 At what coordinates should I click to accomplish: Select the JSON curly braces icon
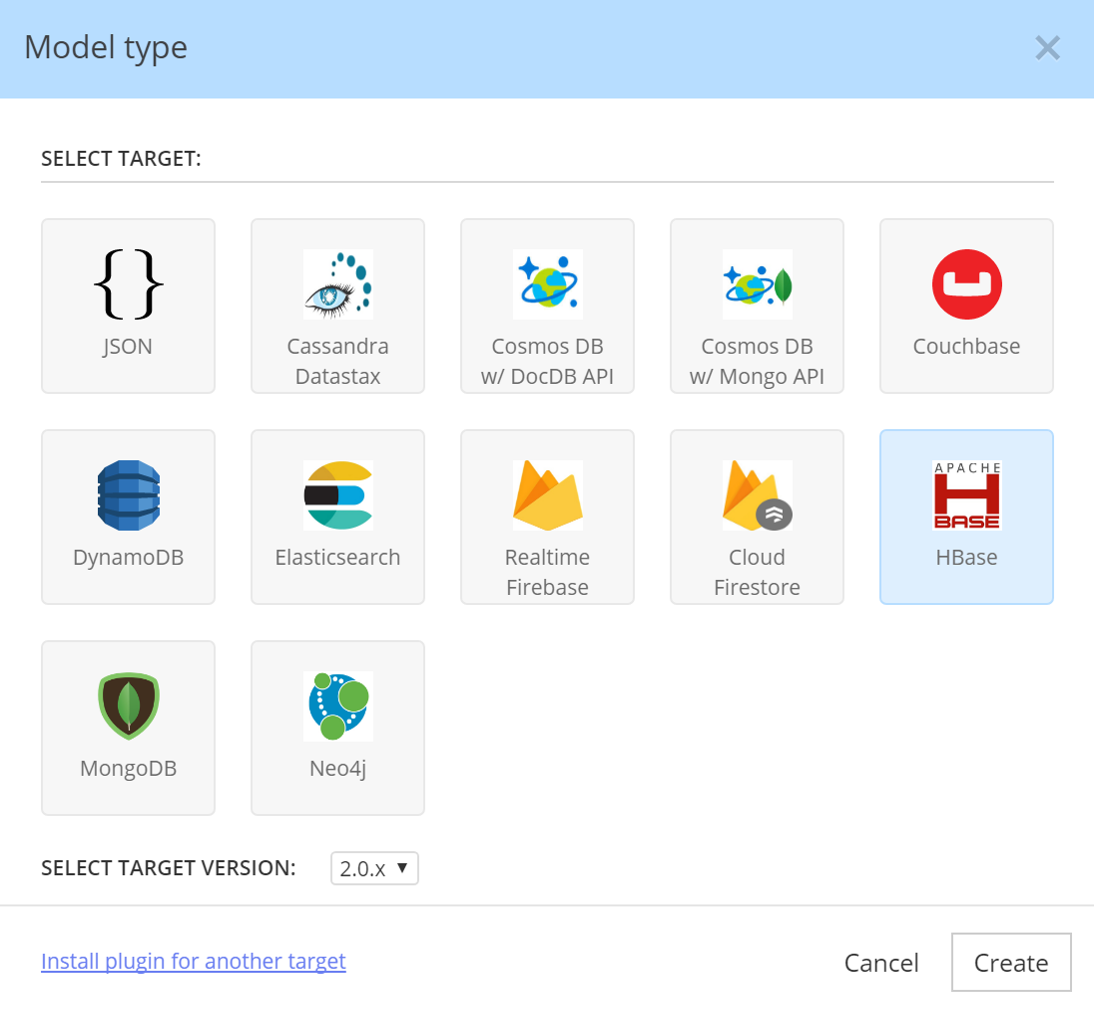click(x=128, y=285)
